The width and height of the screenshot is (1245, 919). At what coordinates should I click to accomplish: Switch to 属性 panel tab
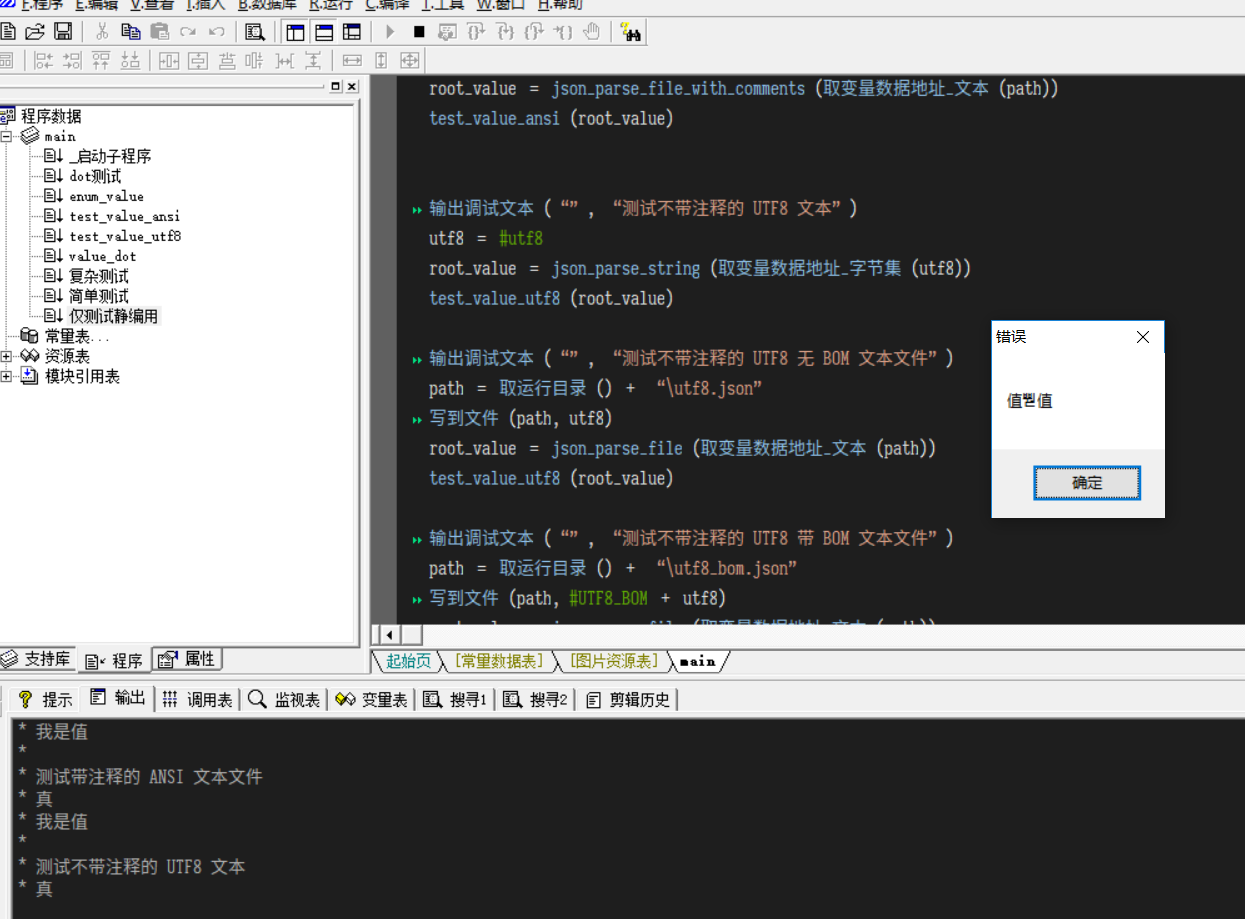coord(187,659)
